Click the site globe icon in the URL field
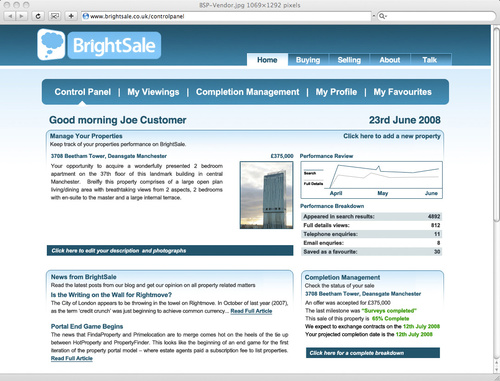The image size is (500, 381). tap(85, 16)
